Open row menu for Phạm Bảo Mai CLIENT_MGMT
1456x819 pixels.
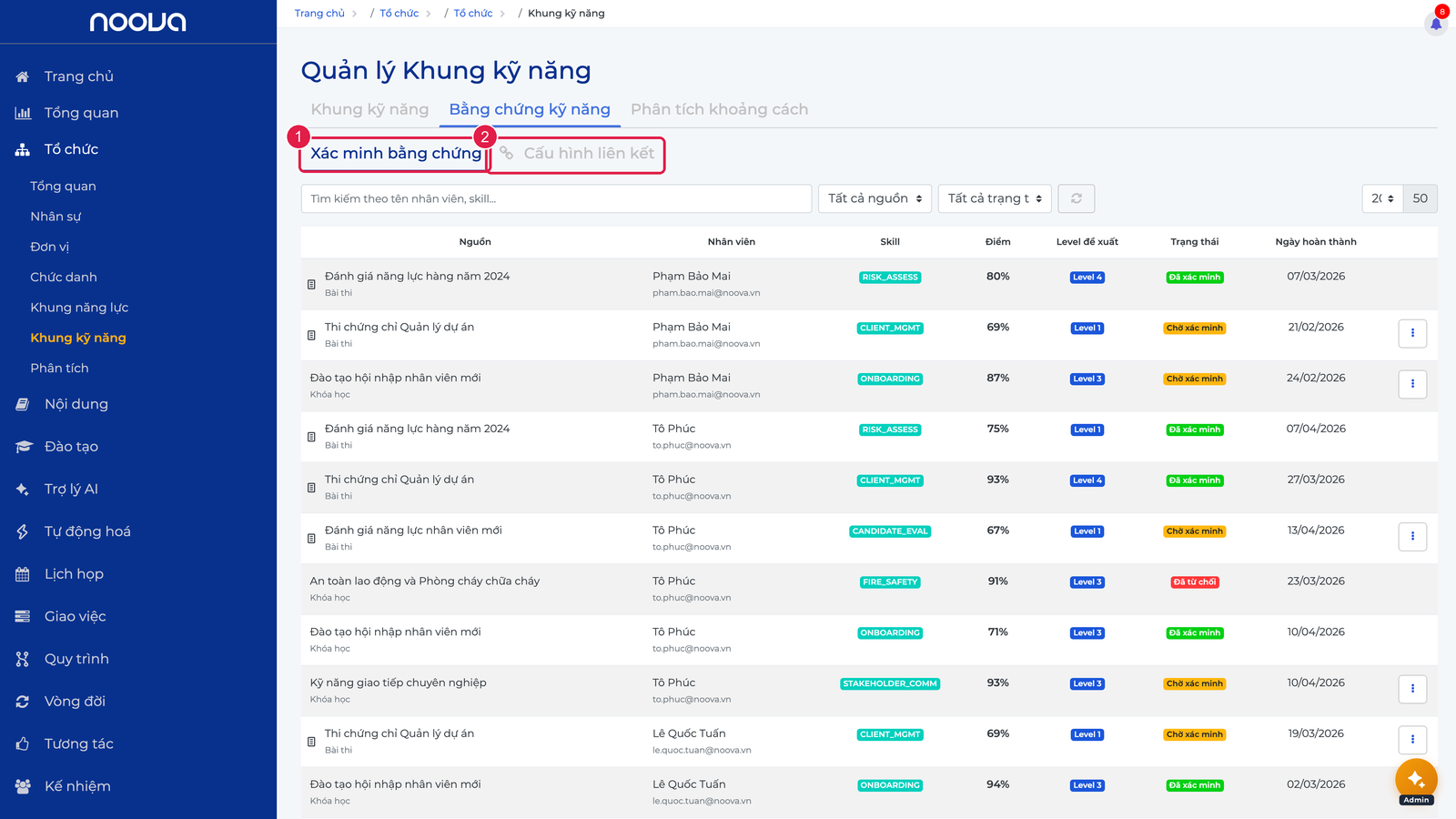tap(1412, 333)
